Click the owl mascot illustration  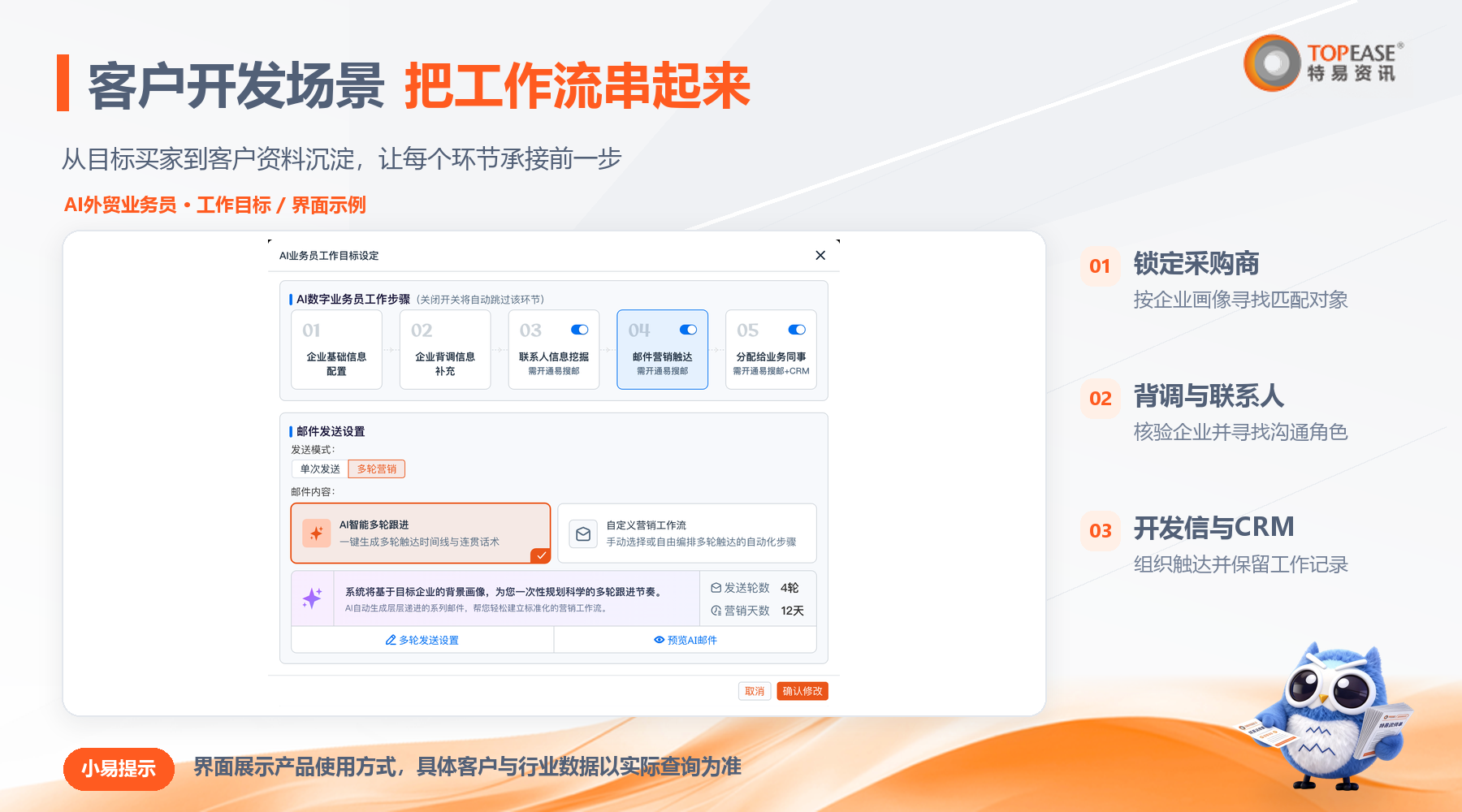pyautogui.click(x=1326, y=715)
